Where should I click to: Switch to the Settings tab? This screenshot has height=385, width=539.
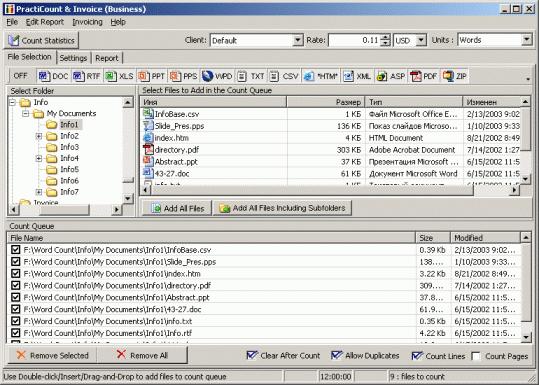coord(73,58)
